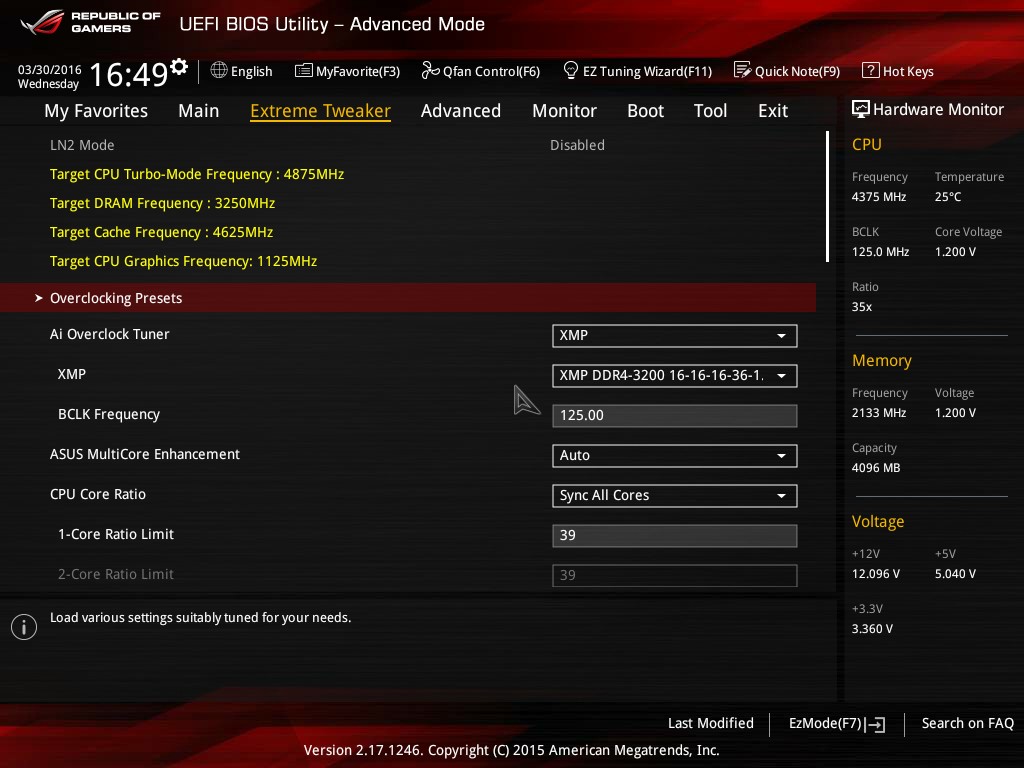Click Target Cache Frequency : 4625MHz text

(161, 232)
